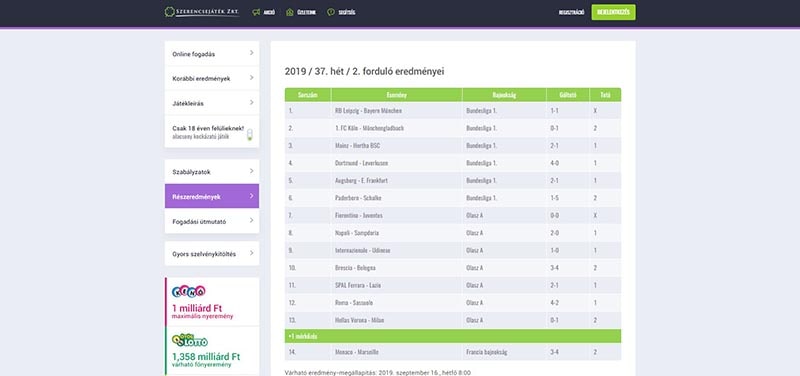Click the 1,358 milliárd Ft lottó banner
The height and width of the screenshot is (376, 800).
212,351
